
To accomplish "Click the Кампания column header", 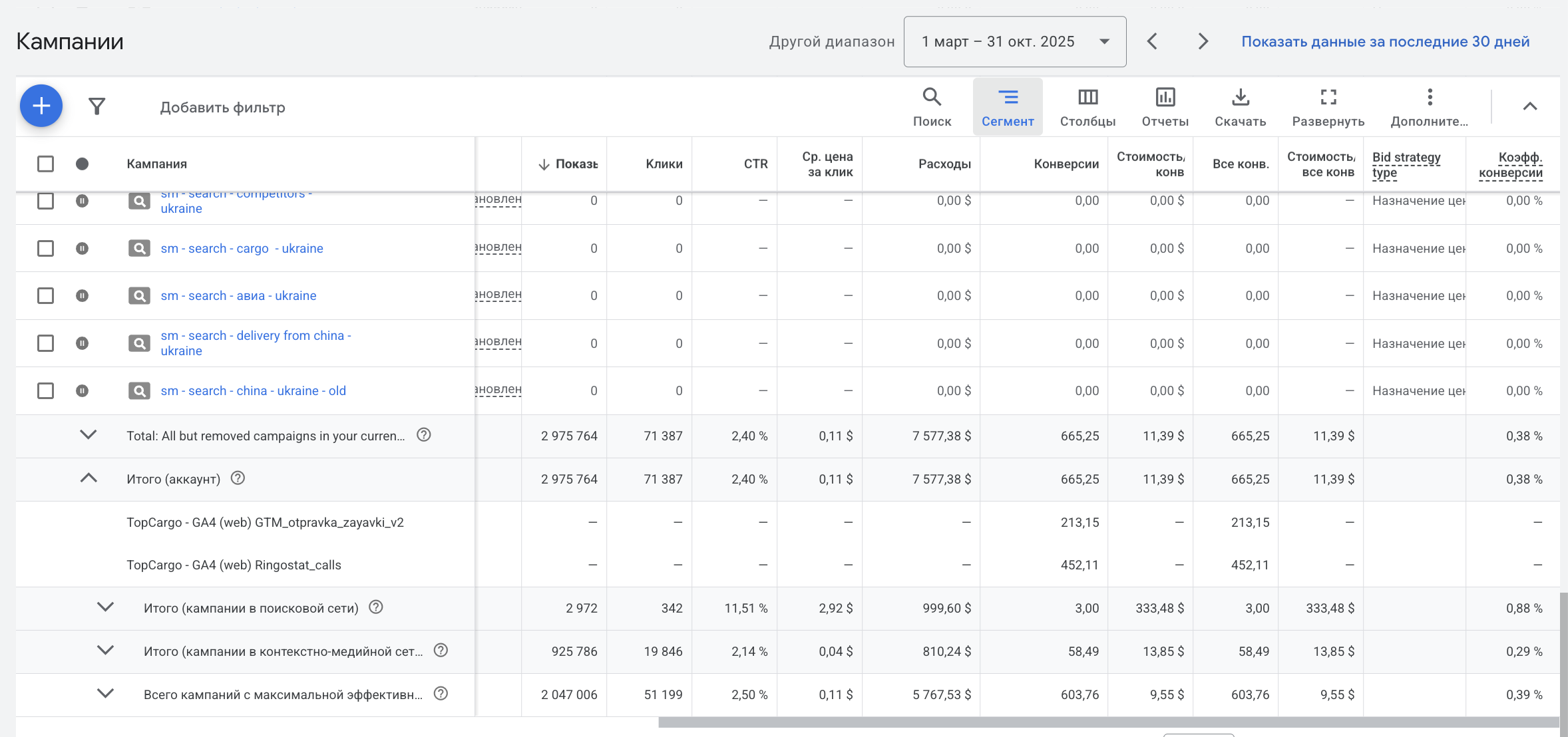I will [156, 164].
